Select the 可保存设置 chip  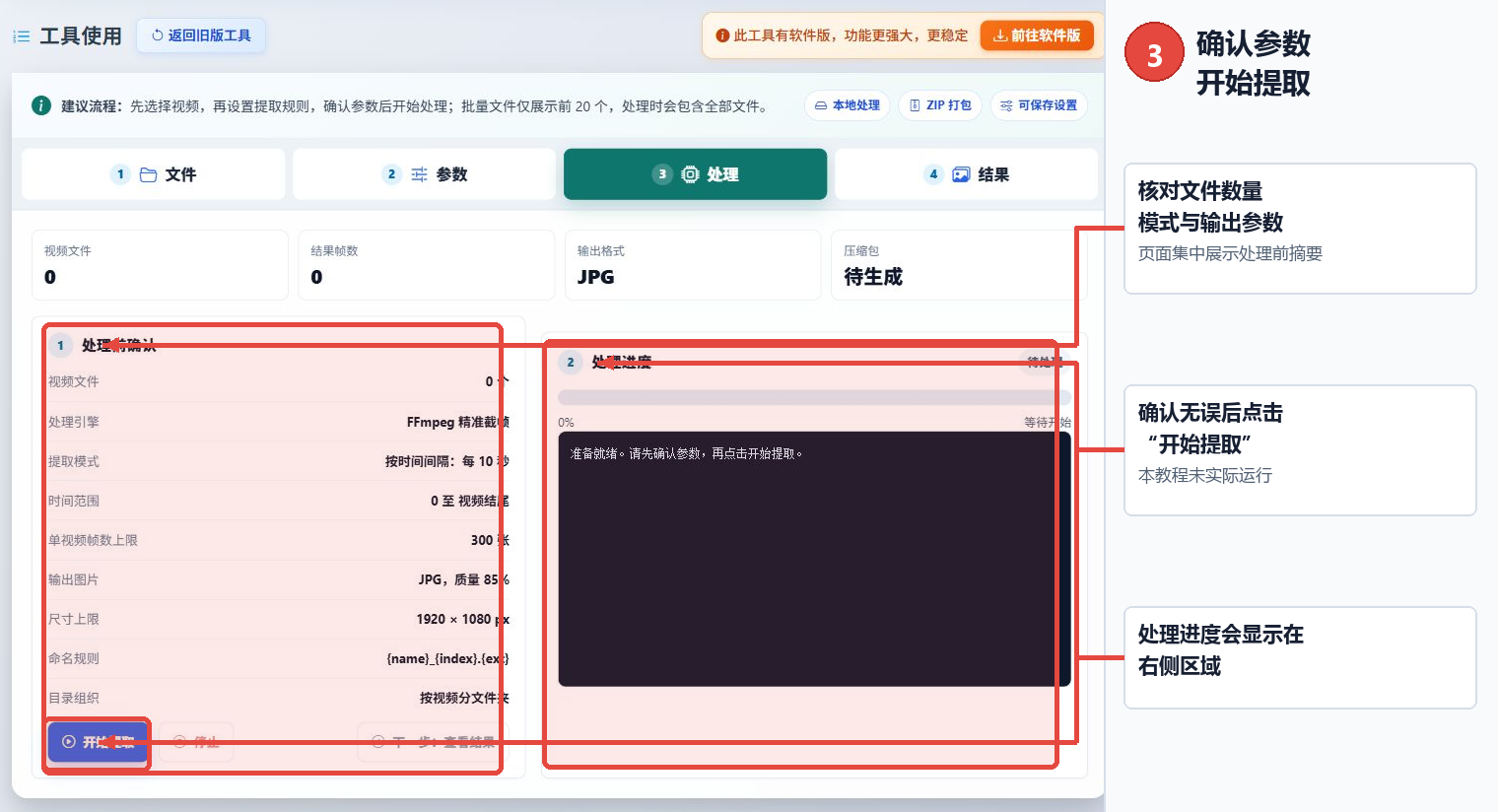tap(1039, 105)
